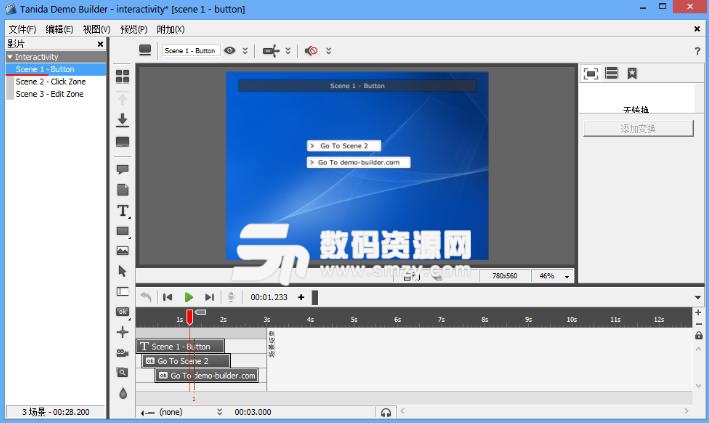Click the 添加变换 button
709x423 pixels.
pos(638,128)
